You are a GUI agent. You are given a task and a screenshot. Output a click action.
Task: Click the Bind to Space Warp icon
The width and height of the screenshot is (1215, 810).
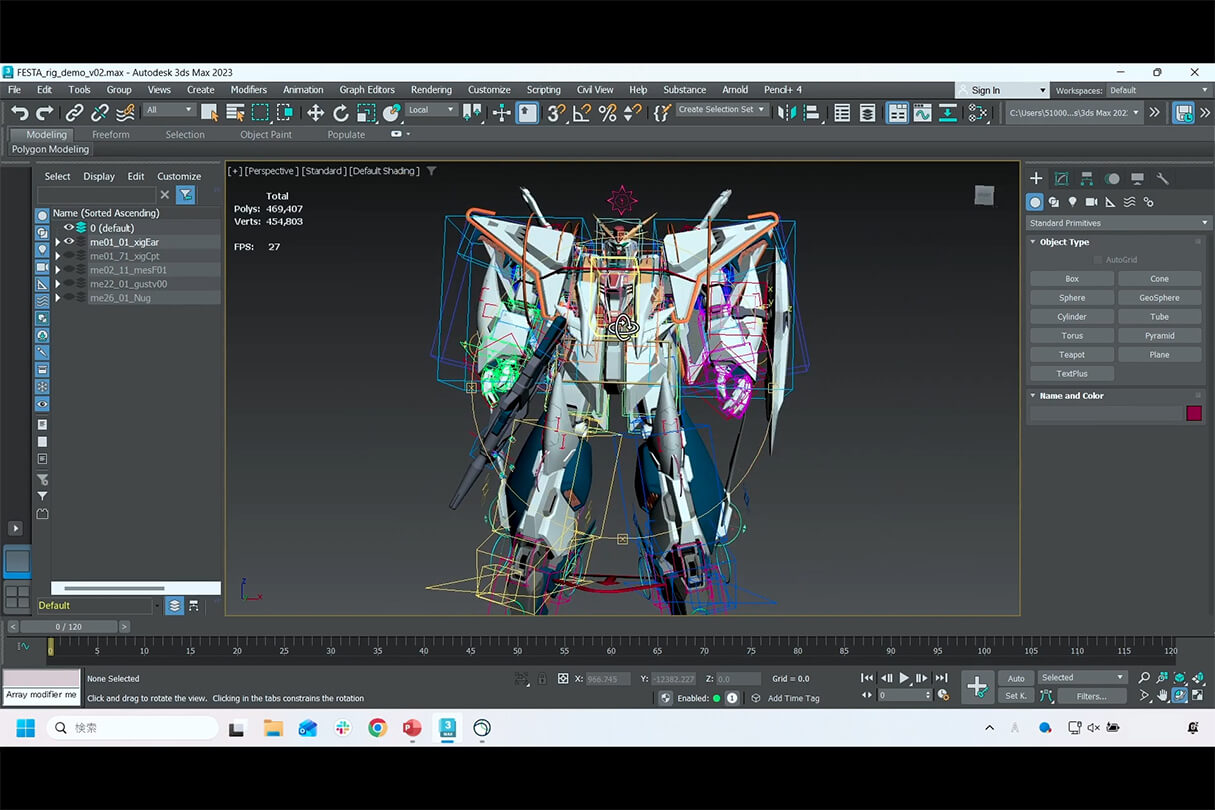(x=125, y=113)
